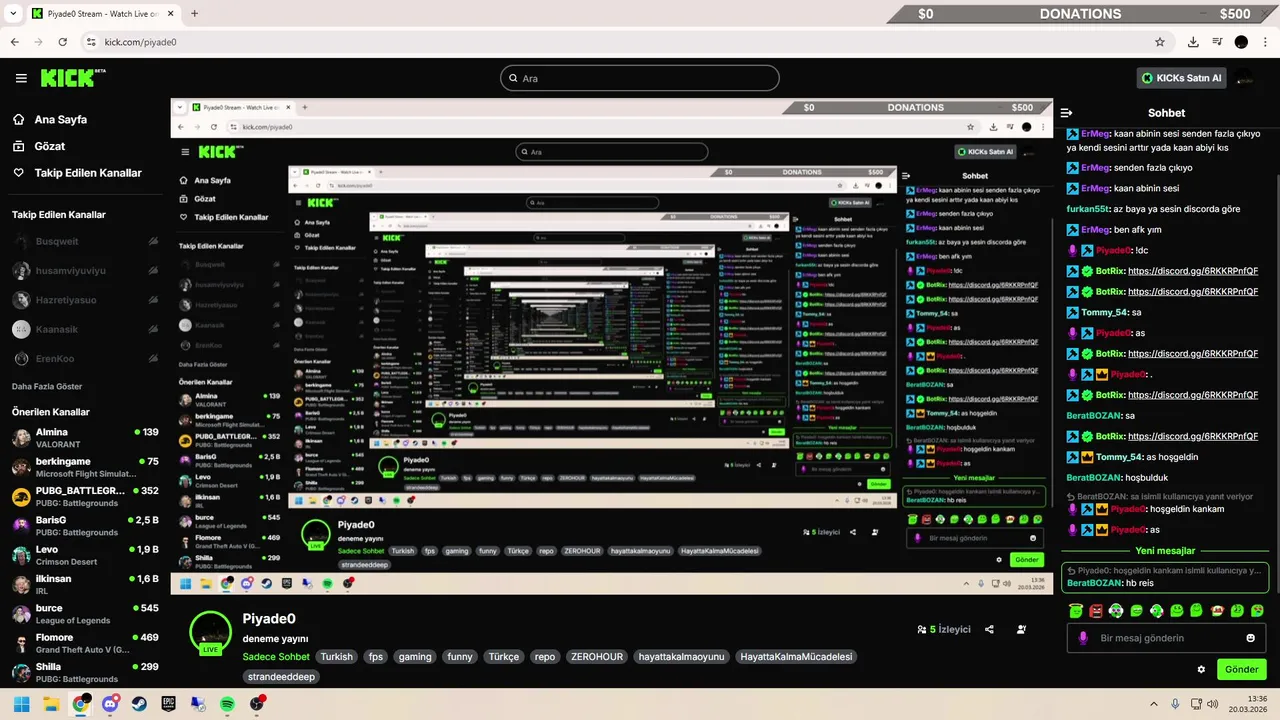Open the Windows Start menu
Image resolution: width=1280 pixels, height=720 pixels.
21,704
